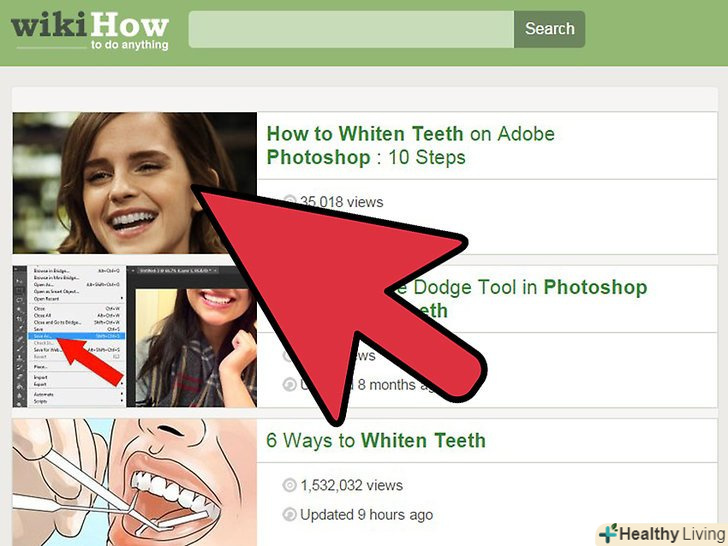
Task: Open How to Whiten Teeth on Adobe Photoshop article
Action: point(410,145)
